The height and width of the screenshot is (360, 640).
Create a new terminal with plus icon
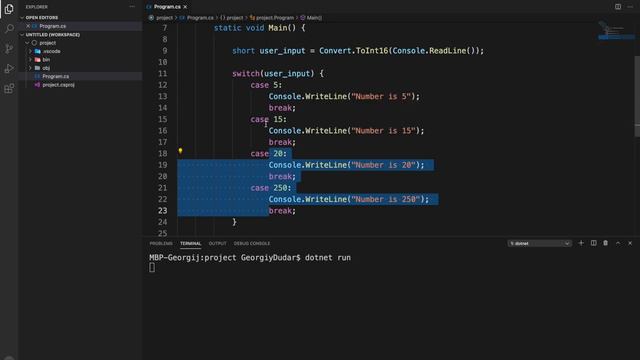(581, 243)
